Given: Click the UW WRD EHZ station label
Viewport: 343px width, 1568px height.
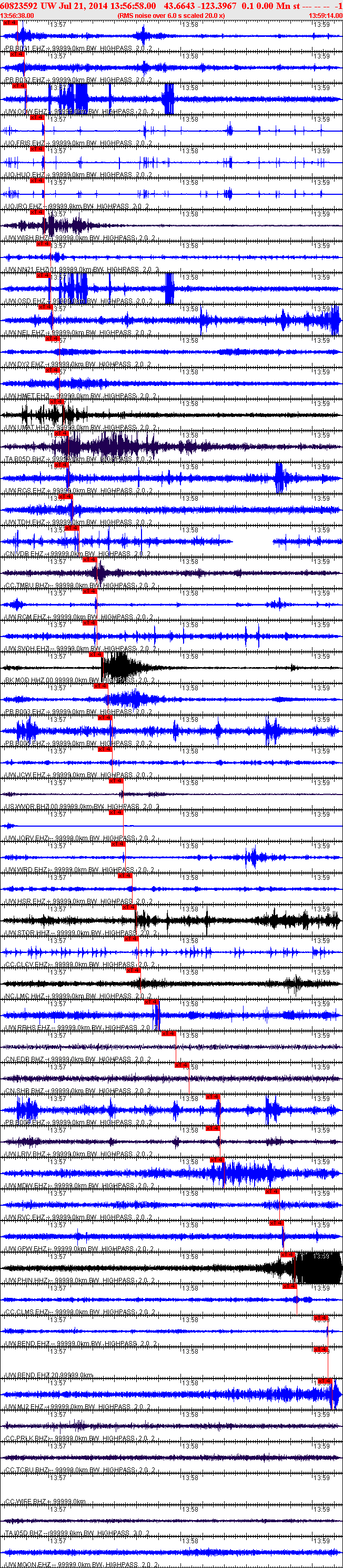Looking at the screenshot, I should click(x=80, y=870).
